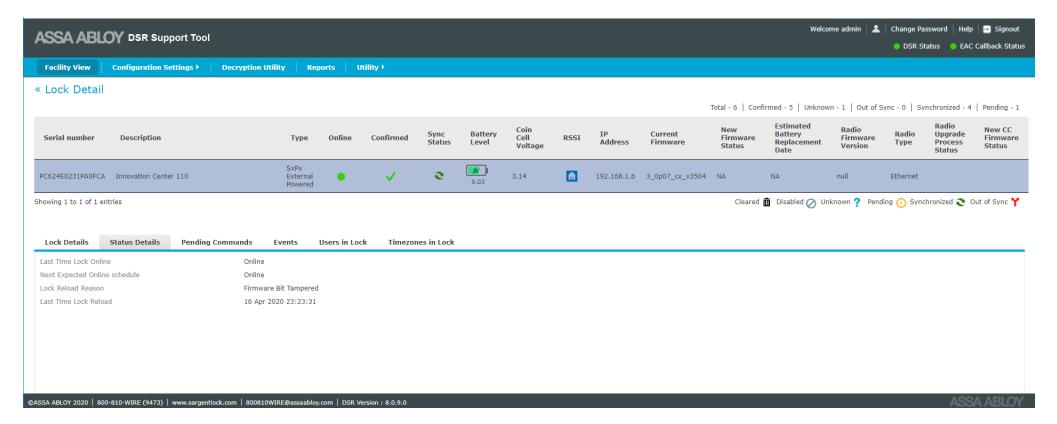Sort by the Radio Type column header
1057x424 pixels.
tap(903, 138)
